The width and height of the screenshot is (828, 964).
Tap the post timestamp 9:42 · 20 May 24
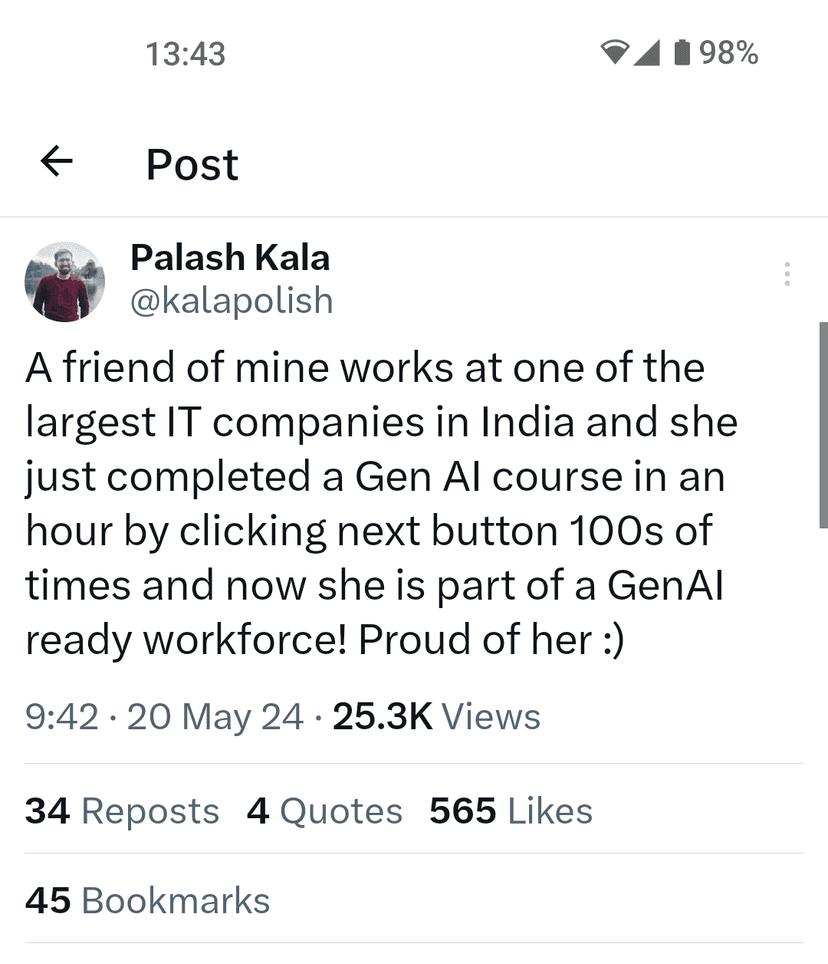[164, 716]
